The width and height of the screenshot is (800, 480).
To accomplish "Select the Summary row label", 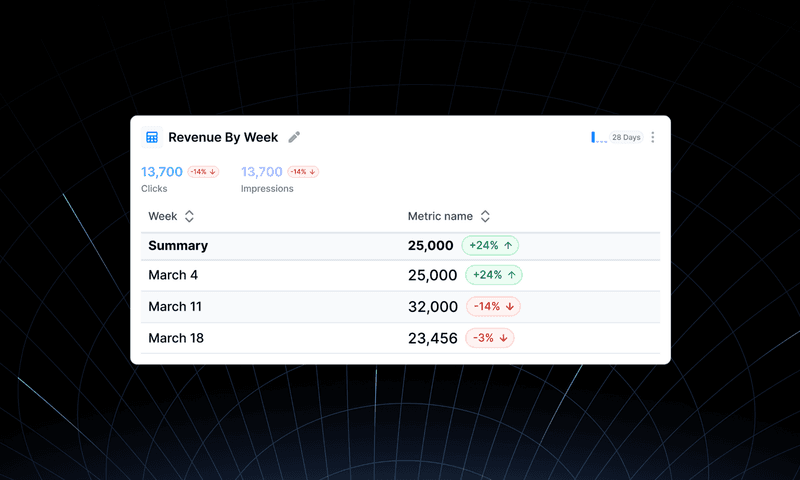I will pos(178,246).
